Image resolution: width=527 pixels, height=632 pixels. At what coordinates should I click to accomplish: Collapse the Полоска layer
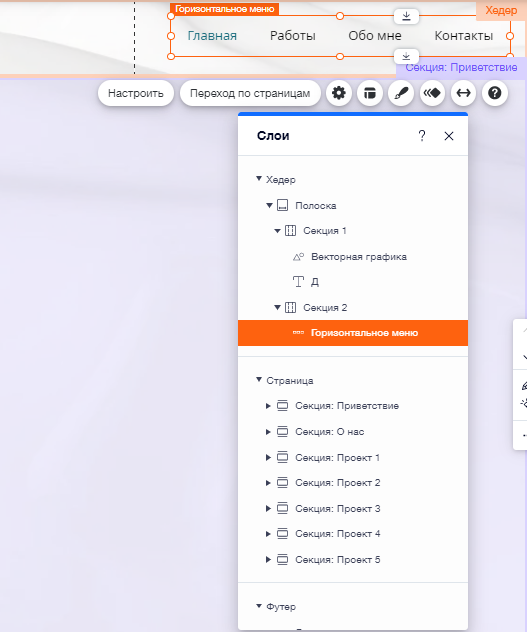[x=269, y=206]
